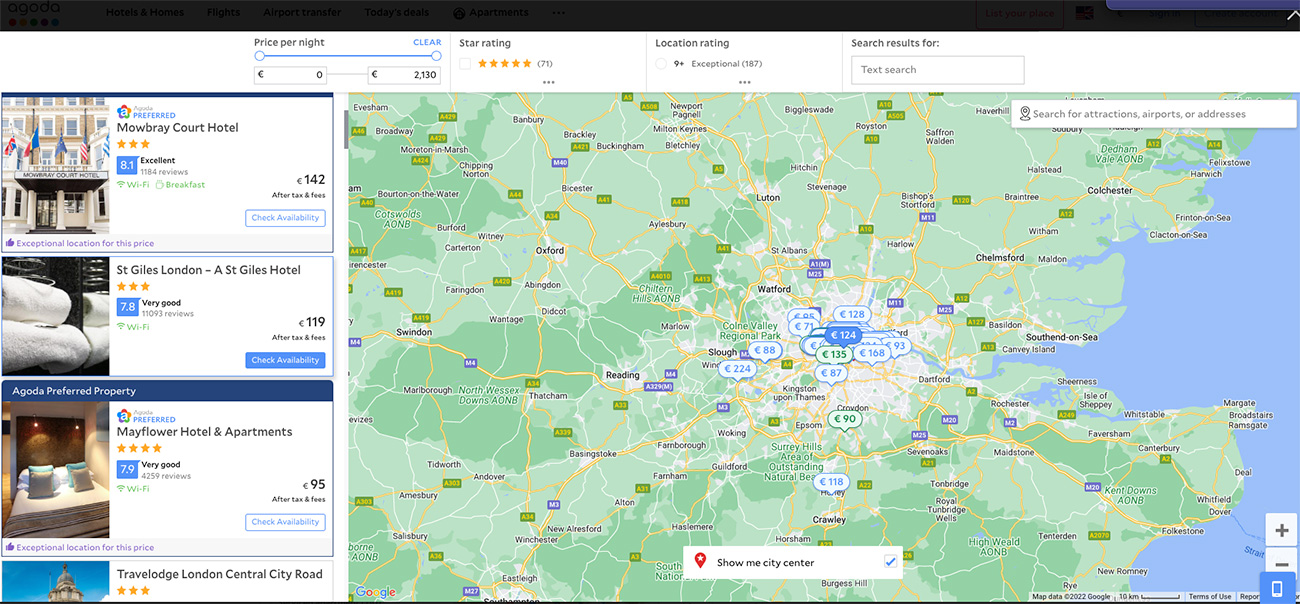Zoom out on the map

point(1281,564)
